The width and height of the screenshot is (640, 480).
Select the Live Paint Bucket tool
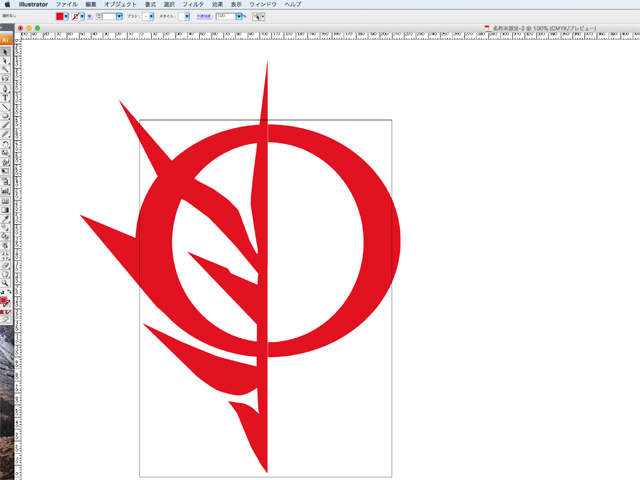[5, 237]
